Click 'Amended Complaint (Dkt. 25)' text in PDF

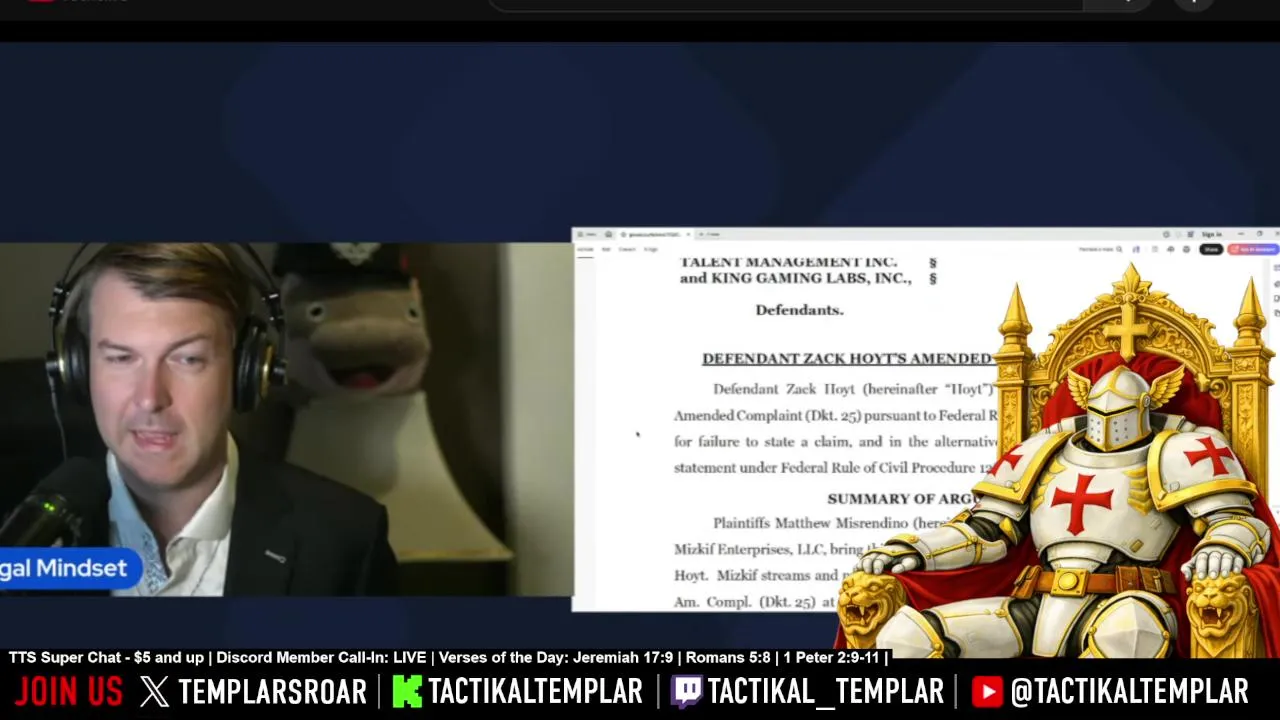(766, 415)
